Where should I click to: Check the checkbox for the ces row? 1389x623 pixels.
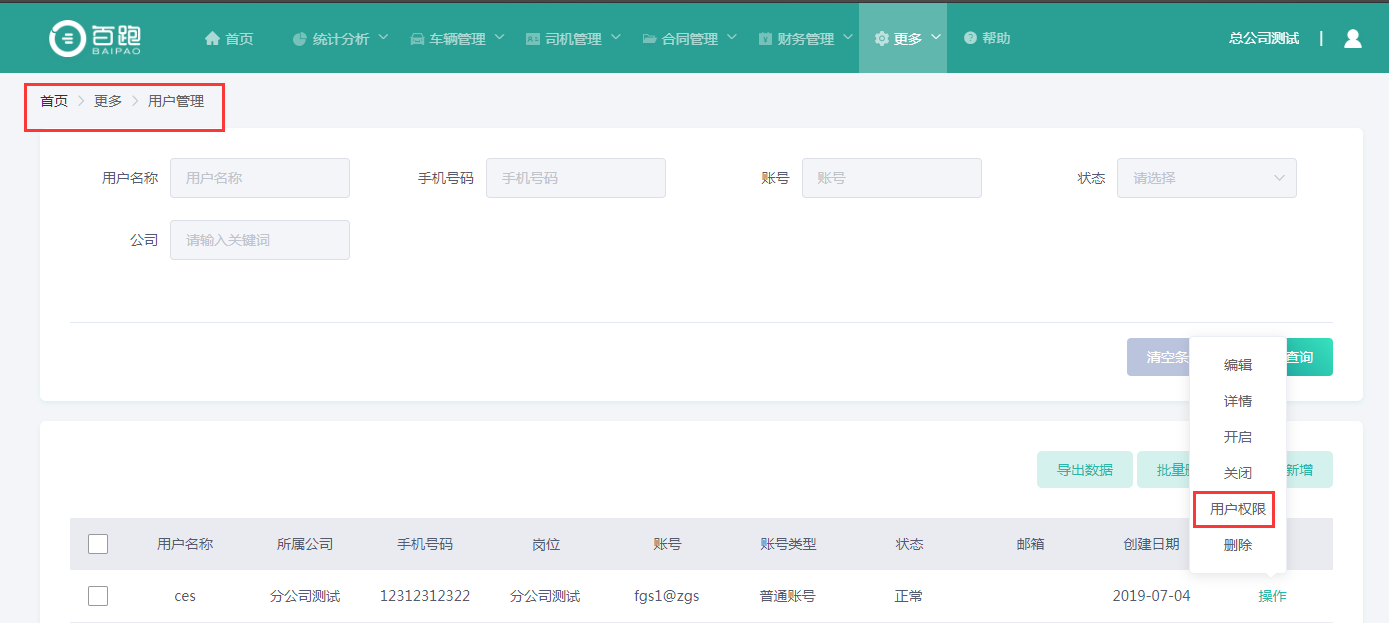(98, 596)
